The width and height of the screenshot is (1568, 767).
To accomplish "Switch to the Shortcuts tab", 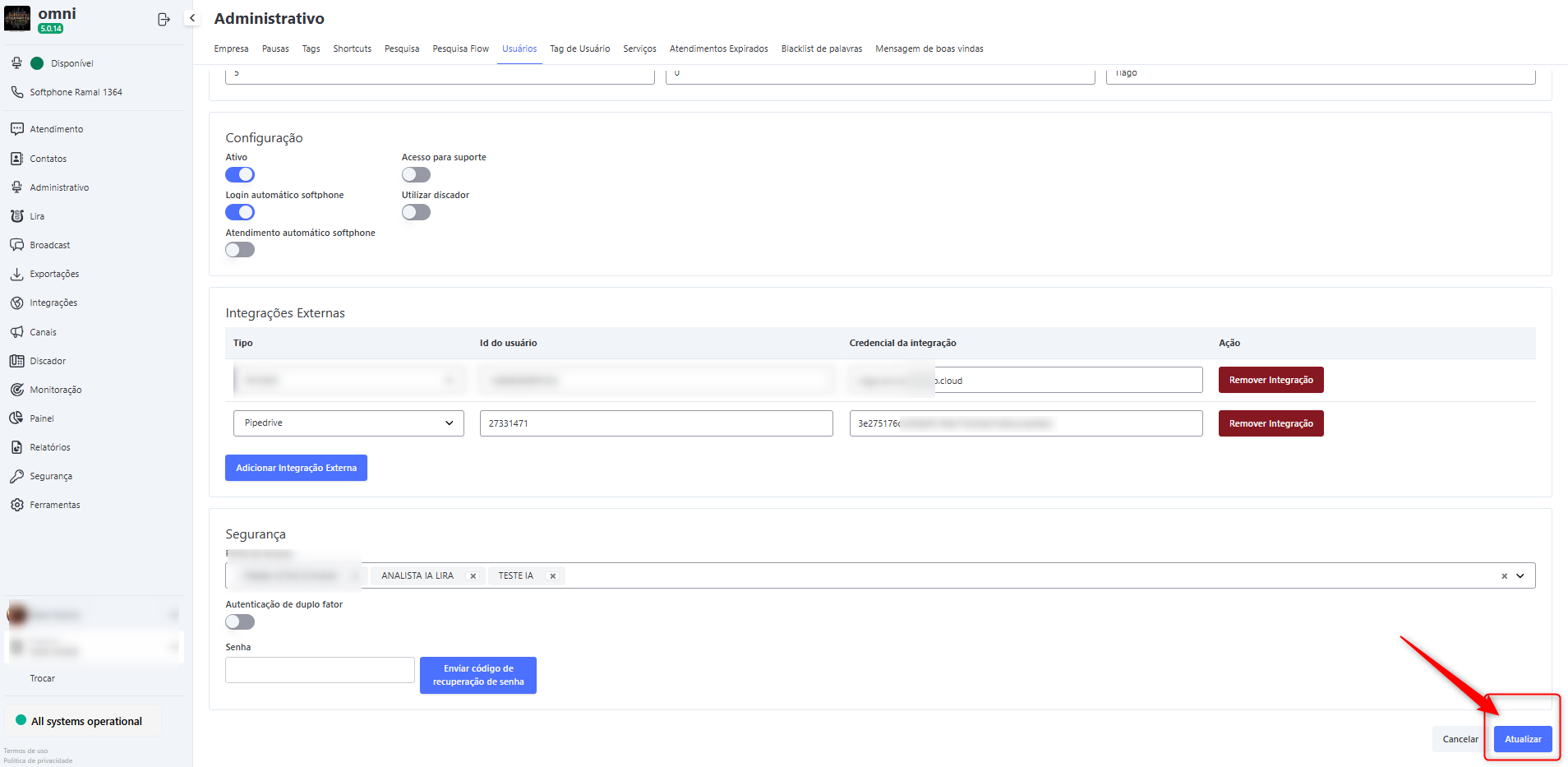I will point(352,49).
